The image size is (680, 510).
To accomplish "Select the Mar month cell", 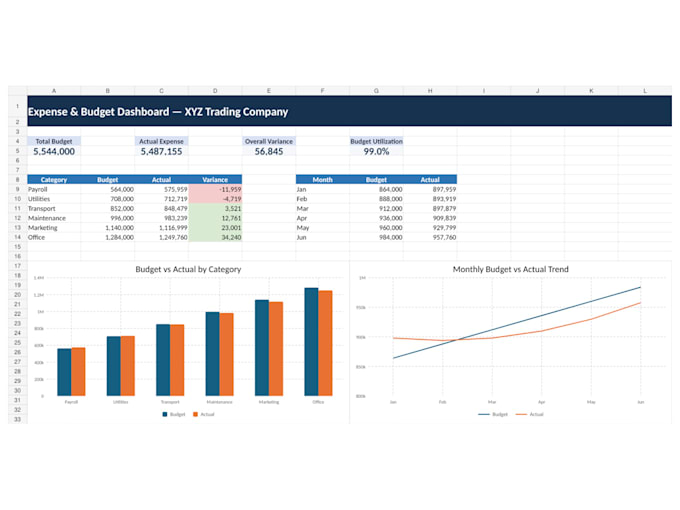I will [323, 209].
